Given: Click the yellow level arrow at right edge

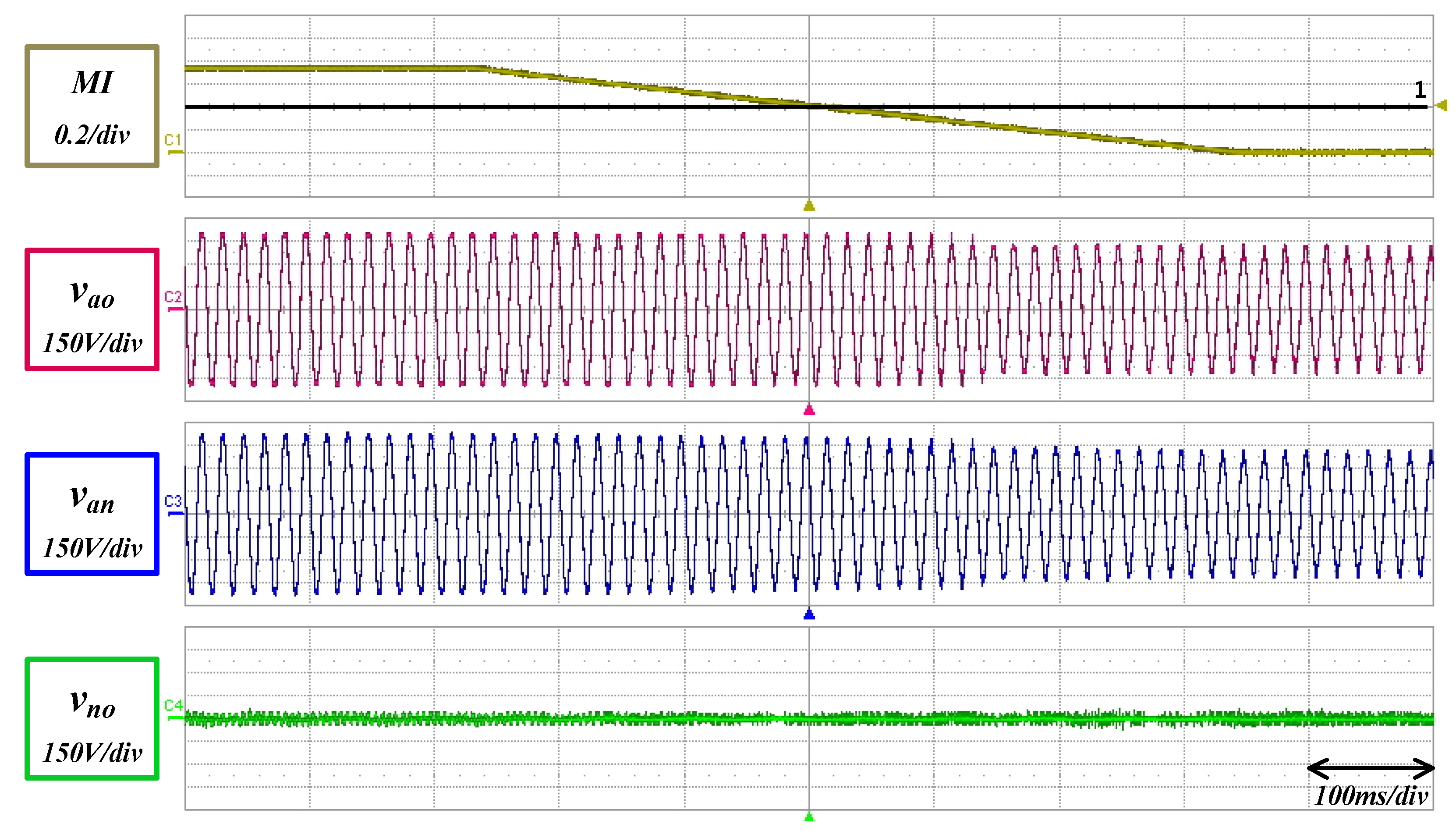Looking at the screenshot, I should (1442, 105).
